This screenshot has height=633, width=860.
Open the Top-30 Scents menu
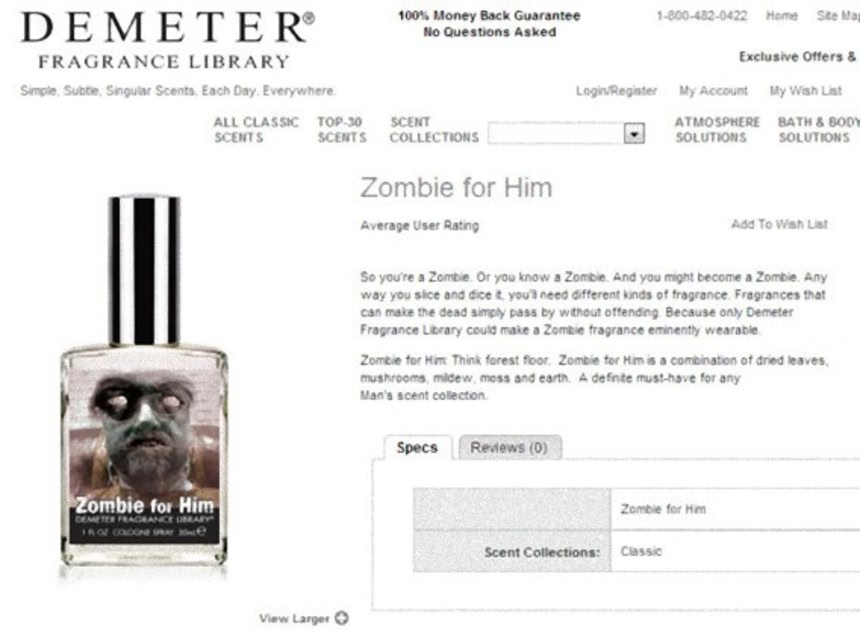point(342,129)
